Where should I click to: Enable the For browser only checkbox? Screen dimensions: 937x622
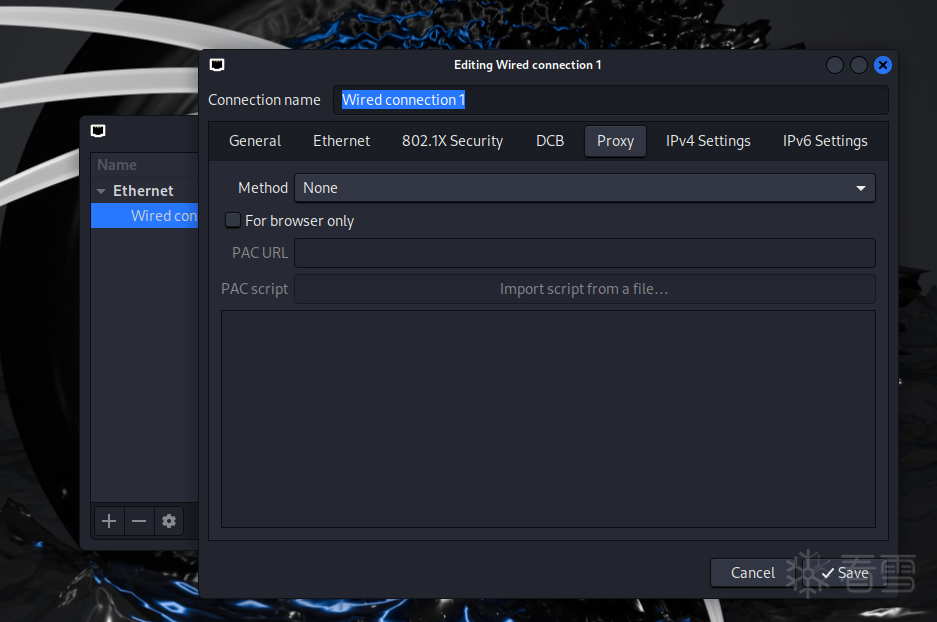(x=232, y=220)
